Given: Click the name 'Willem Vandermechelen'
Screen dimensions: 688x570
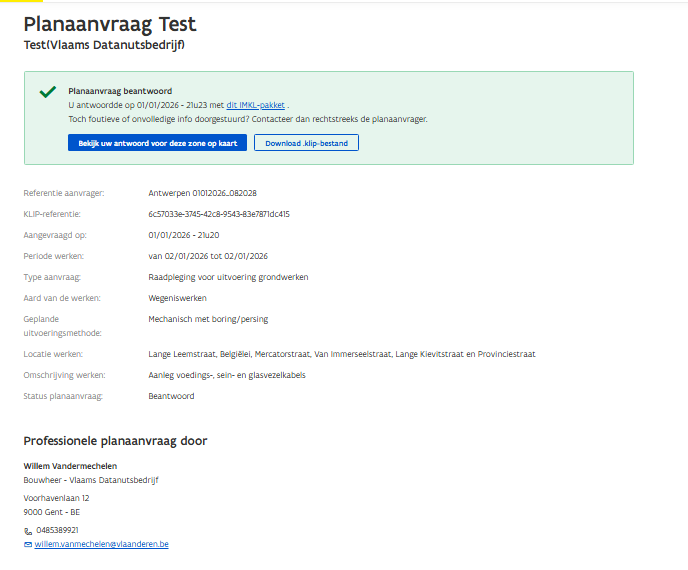Looking at the screenshot, I should tap(70, 466).
